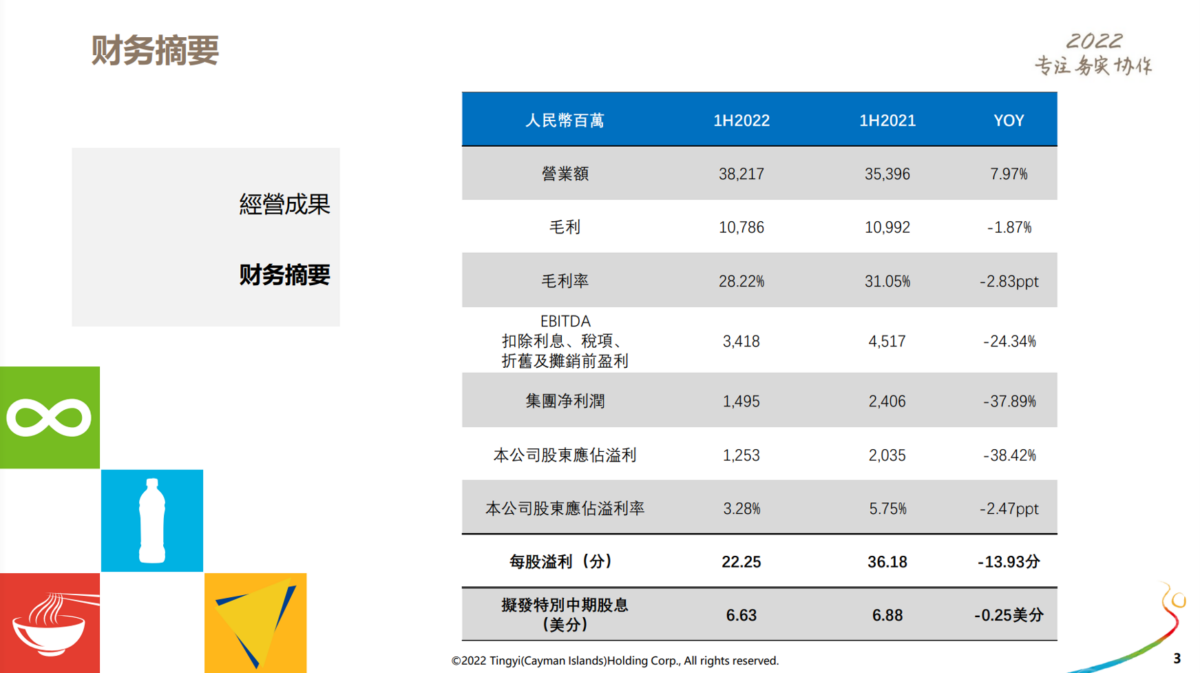The width and height of the screenshot is (1200, 673).
Task: Select the 經營成果 section label
Action: pos(285,205)
